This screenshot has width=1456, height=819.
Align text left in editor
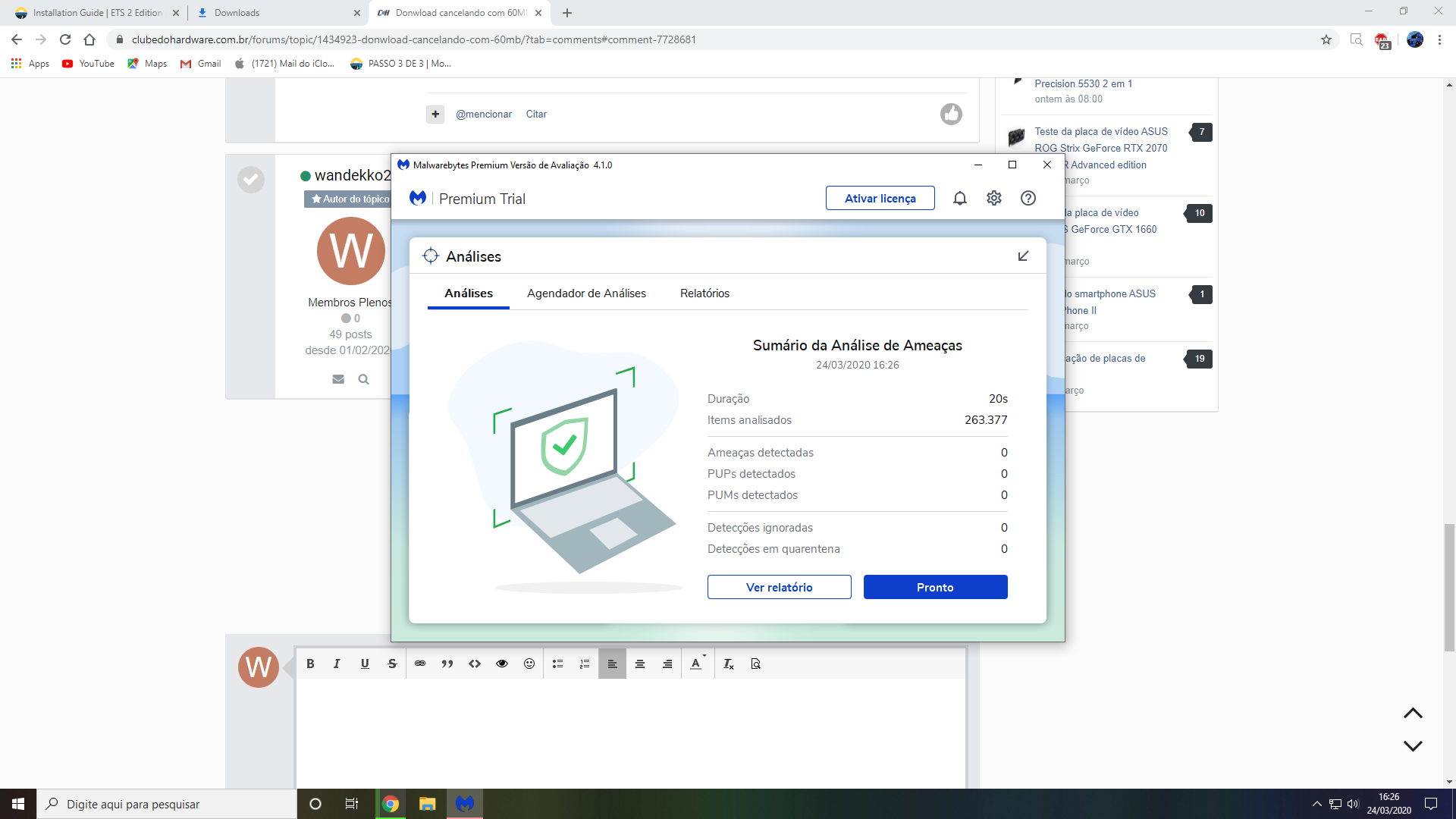point(612,664)
